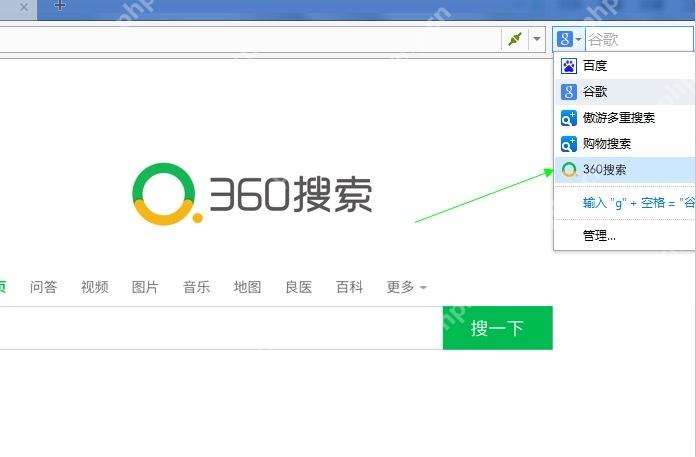Expand the address bar history dropdown arrow
The image size is (696, 457).
[537, 39]
